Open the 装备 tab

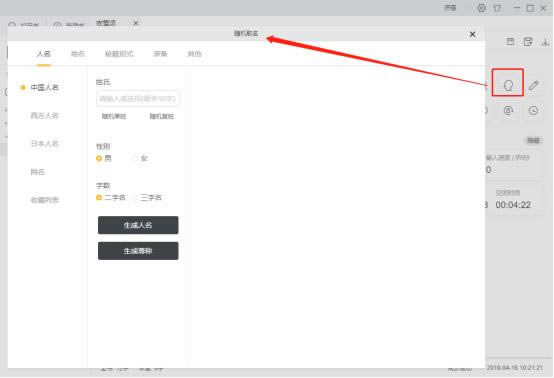tap(160, 54)
